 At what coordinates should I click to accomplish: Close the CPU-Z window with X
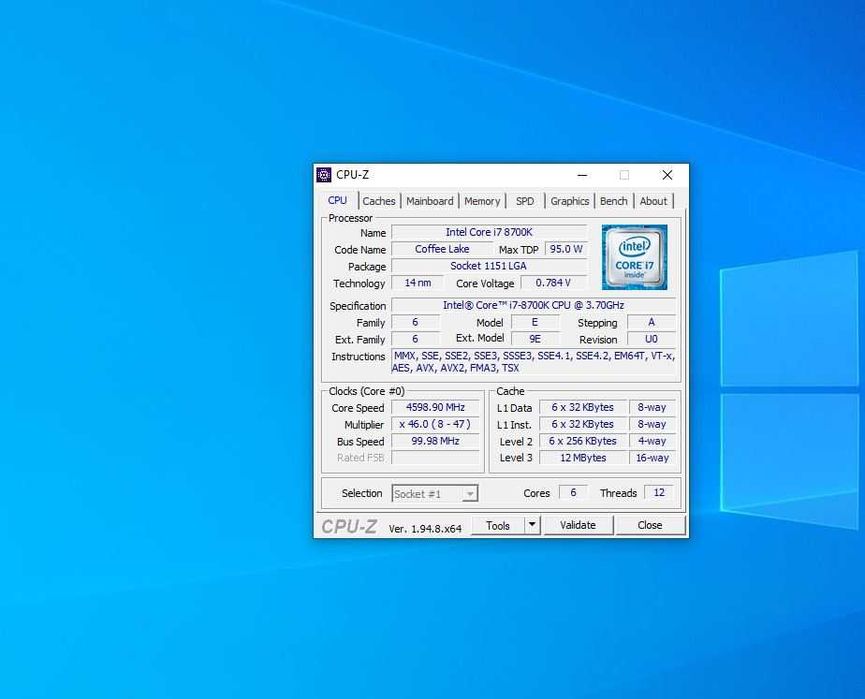point(667,175)
